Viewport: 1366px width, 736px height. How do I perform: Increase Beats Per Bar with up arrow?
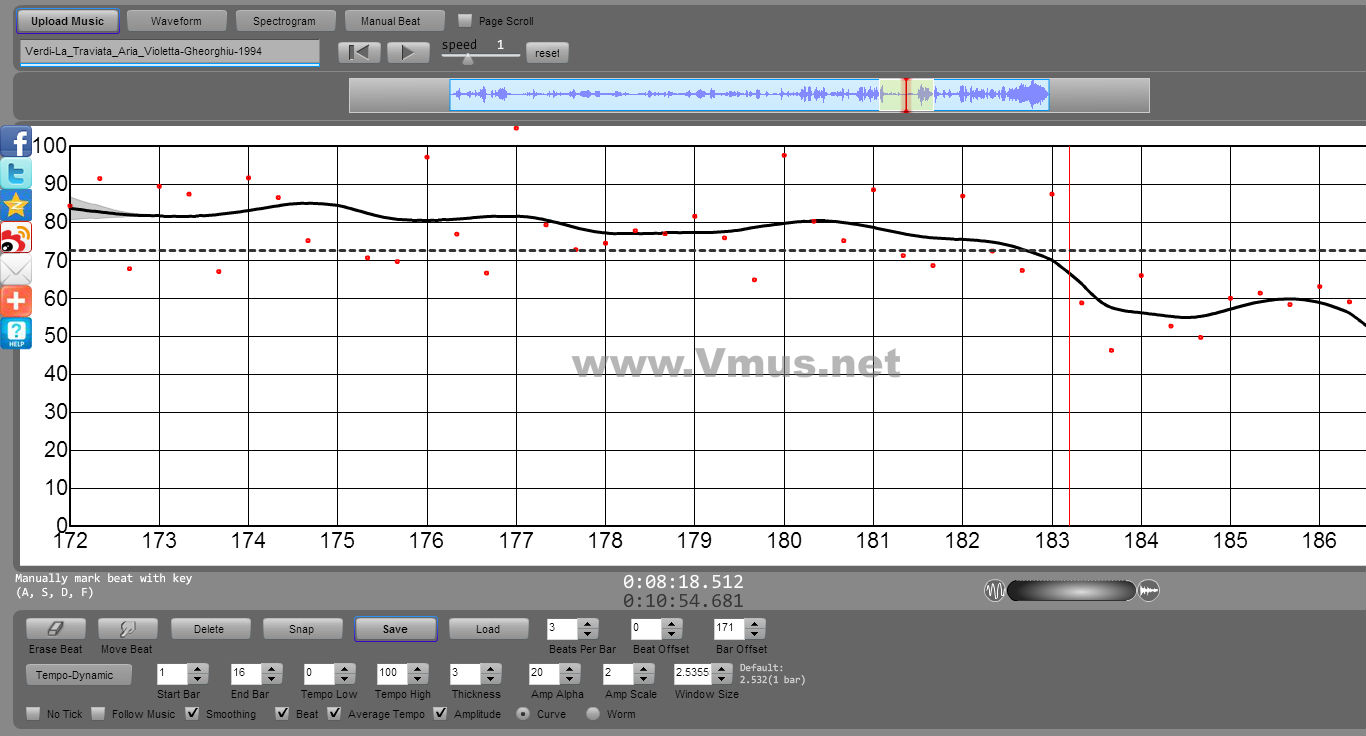588,624
